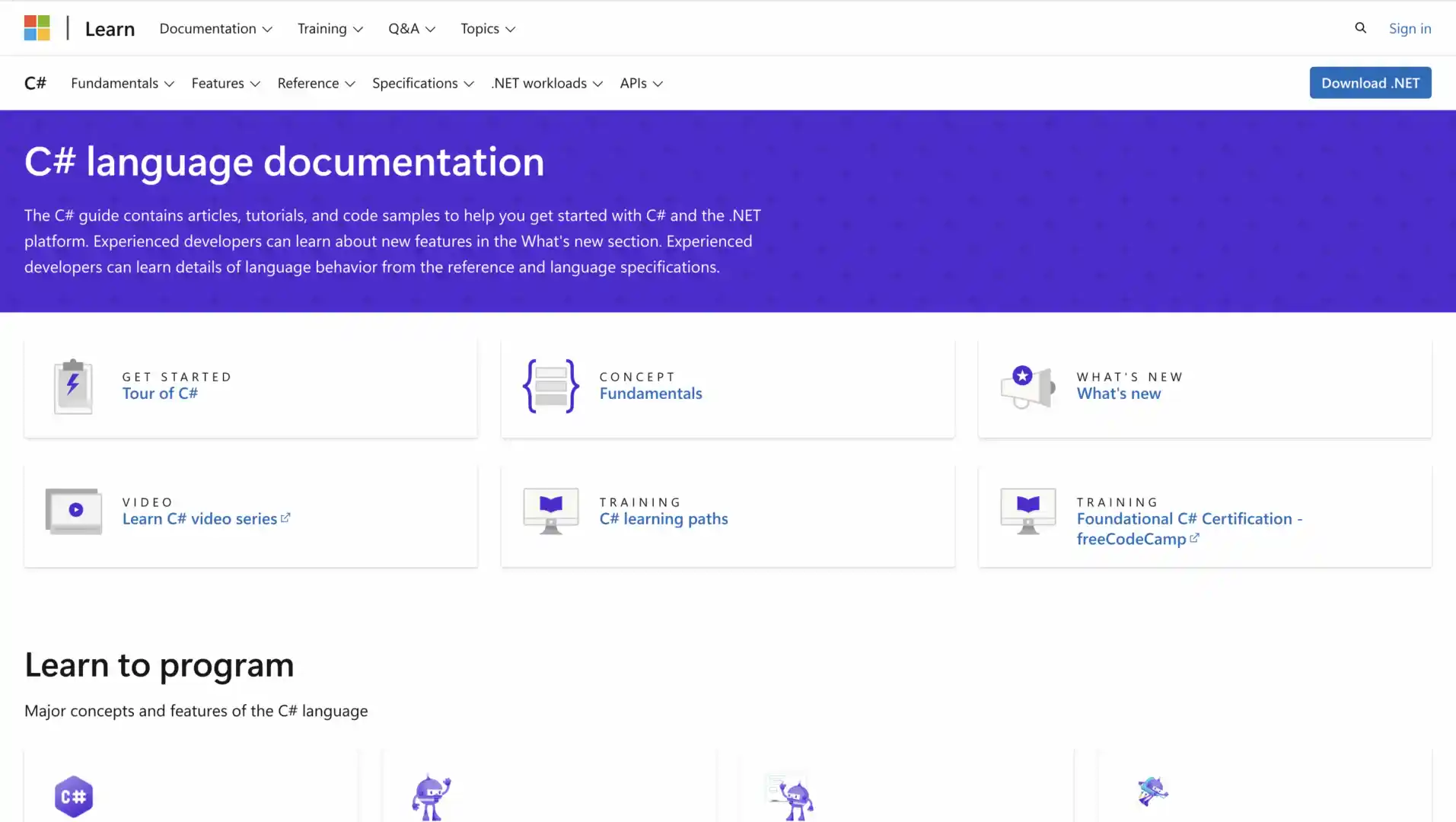Go to the Learn home link

[110, 29]
